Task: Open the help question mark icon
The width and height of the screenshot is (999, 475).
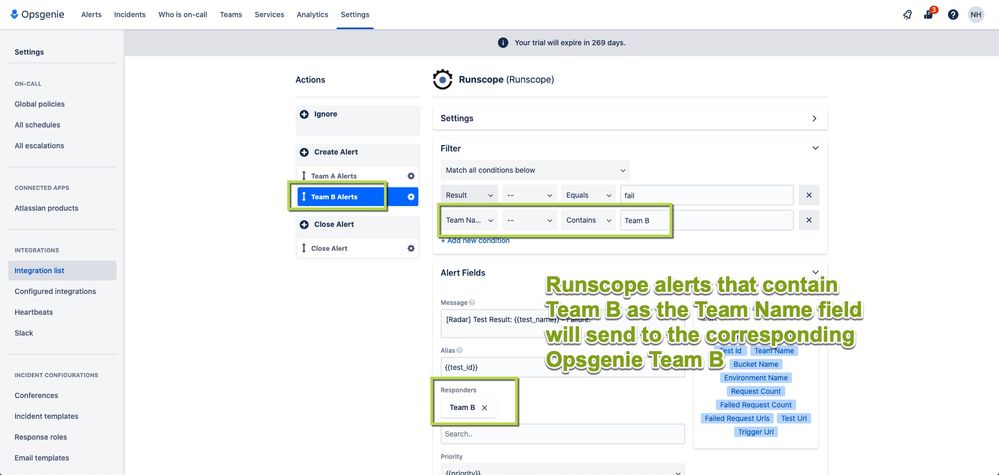Action: (x=952, y=15)
